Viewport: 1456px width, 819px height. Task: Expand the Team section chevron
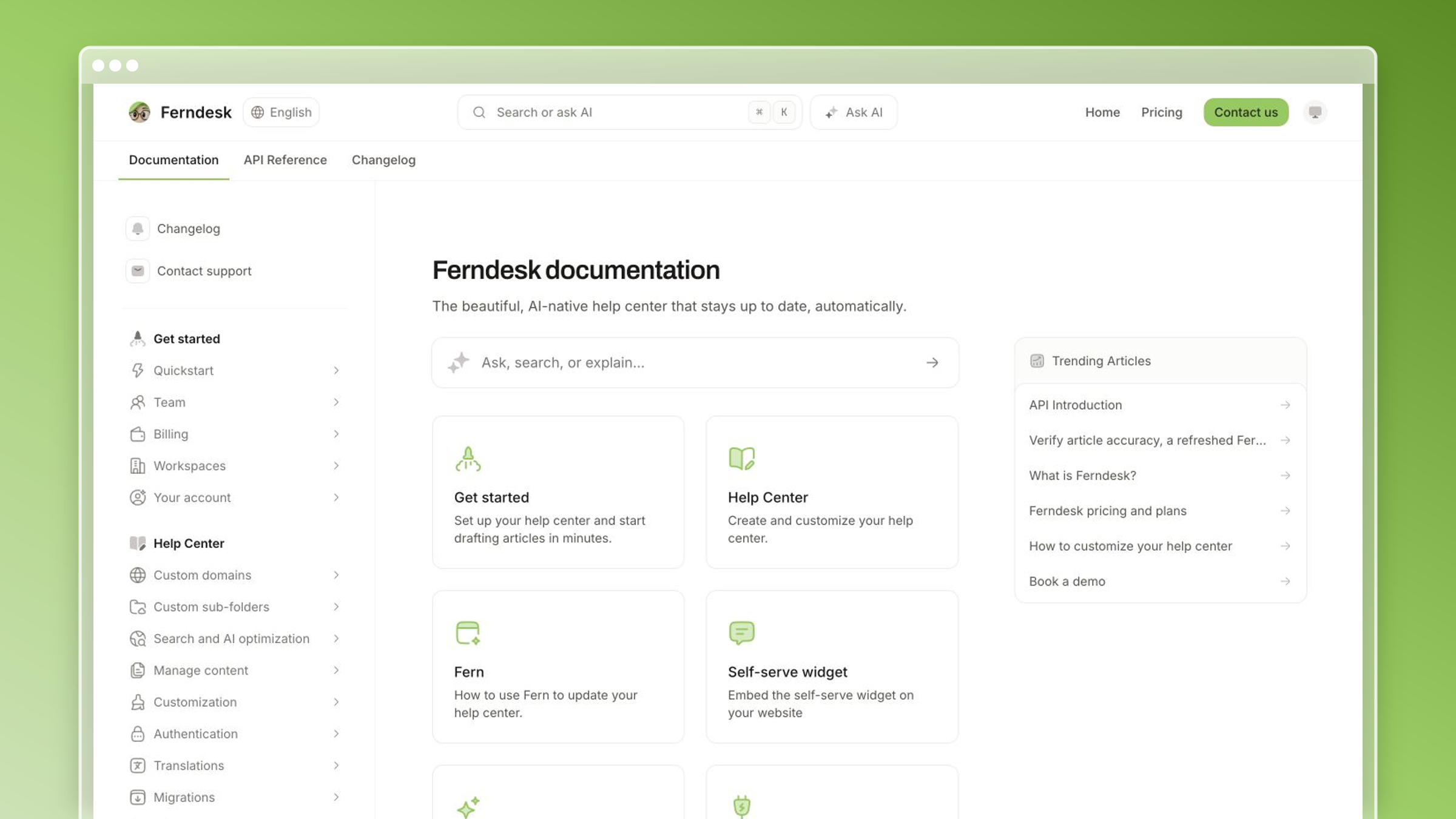pyautogui.click(x=336, y=402)
